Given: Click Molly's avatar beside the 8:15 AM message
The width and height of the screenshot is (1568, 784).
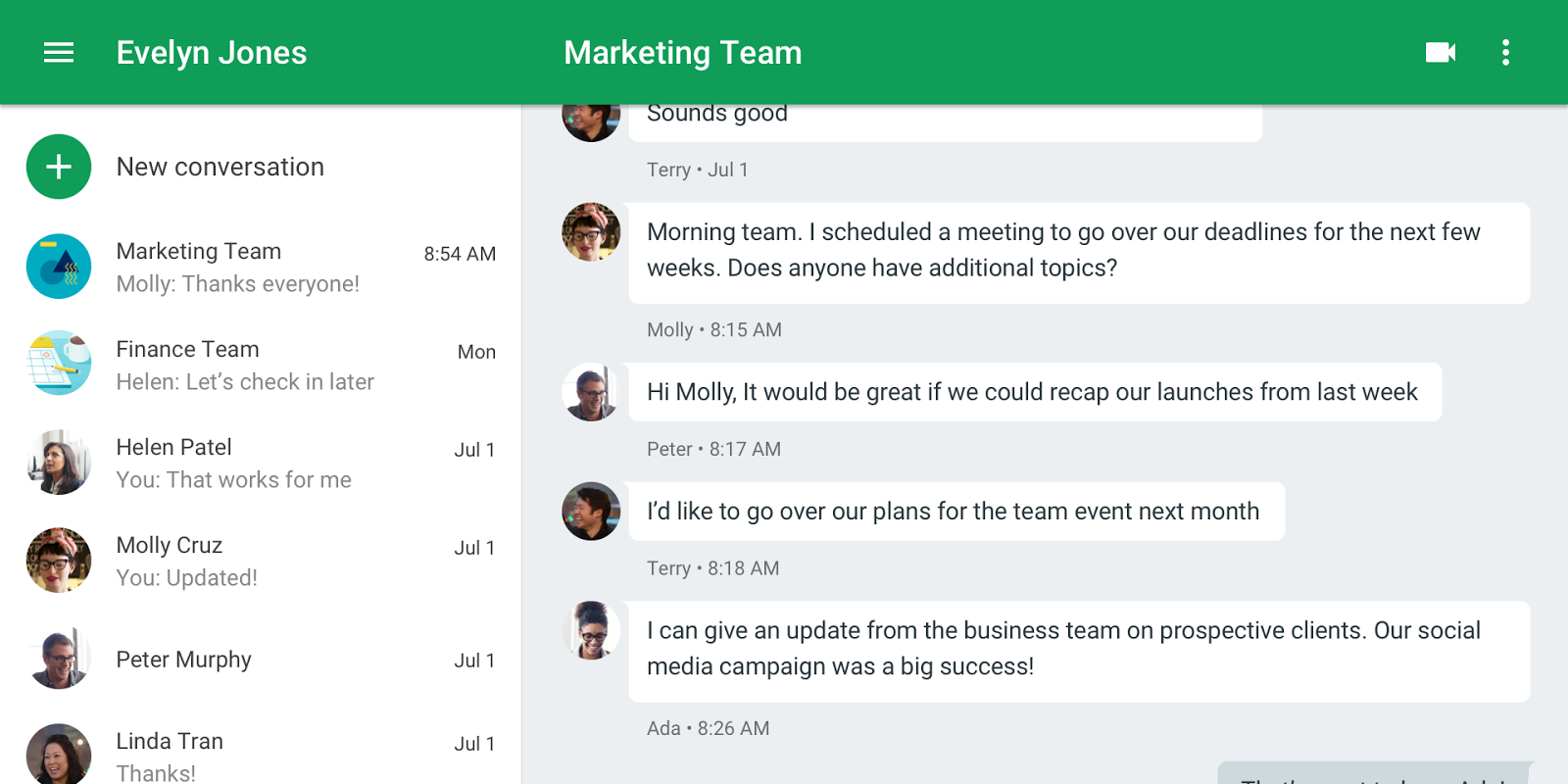Looking at the screenshot, I should click(591, 232).
